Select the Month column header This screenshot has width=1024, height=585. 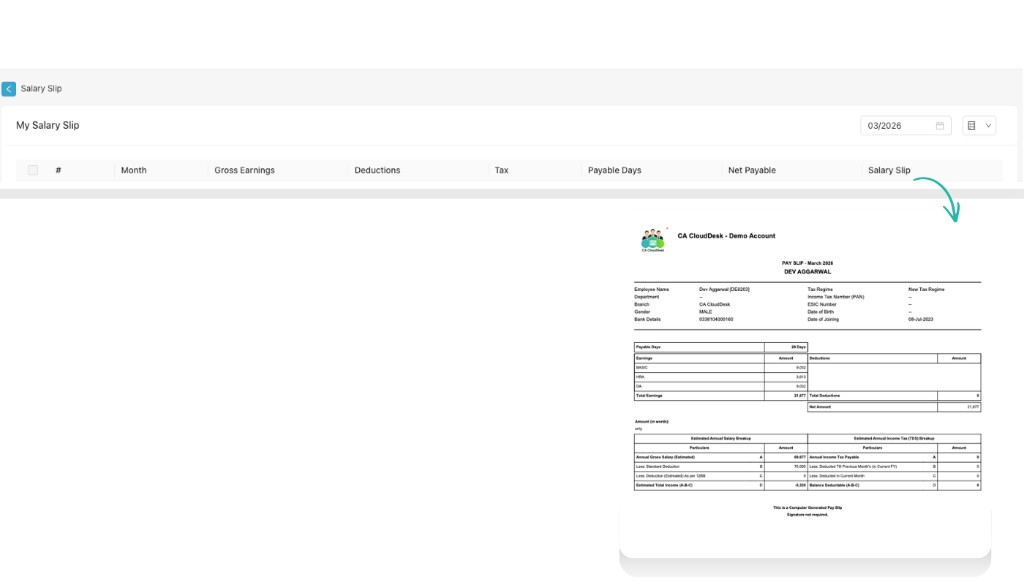pyautogui.click(x=134, y=170)
